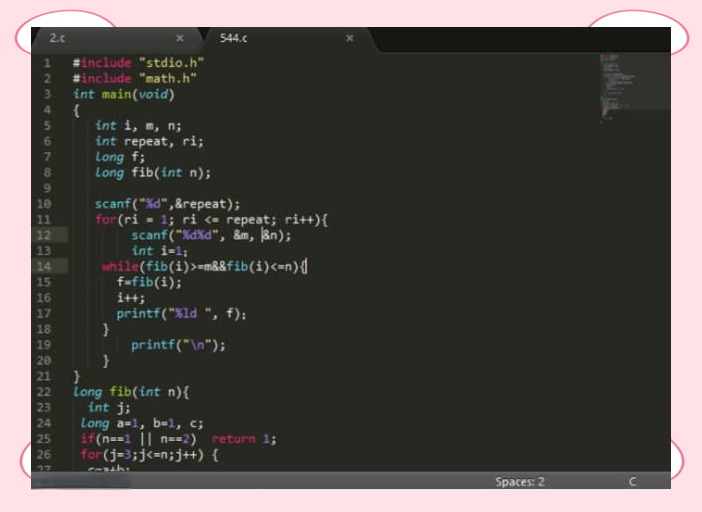
Task: Click line number 26 in the gutter
Action: (x=44, y=455)
